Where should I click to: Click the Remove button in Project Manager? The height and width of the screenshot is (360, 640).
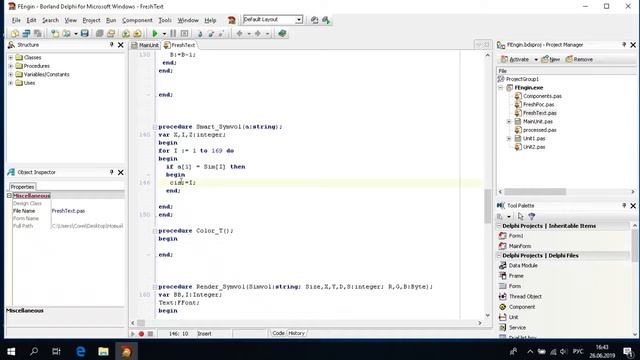tap(579, 60)
